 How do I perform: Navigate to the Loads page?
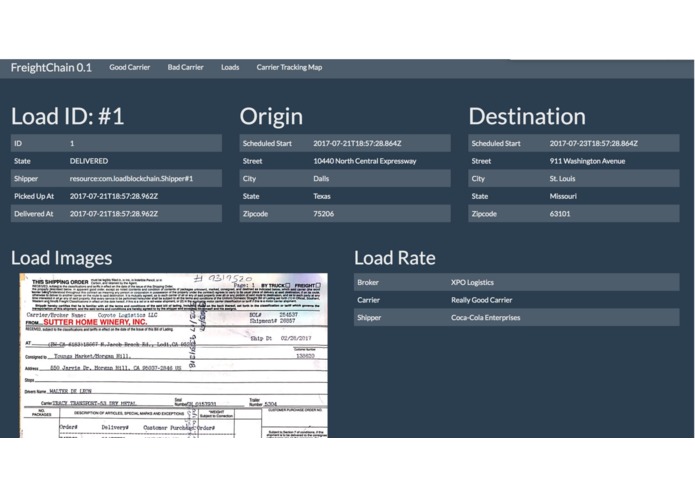tap(230, 67)
